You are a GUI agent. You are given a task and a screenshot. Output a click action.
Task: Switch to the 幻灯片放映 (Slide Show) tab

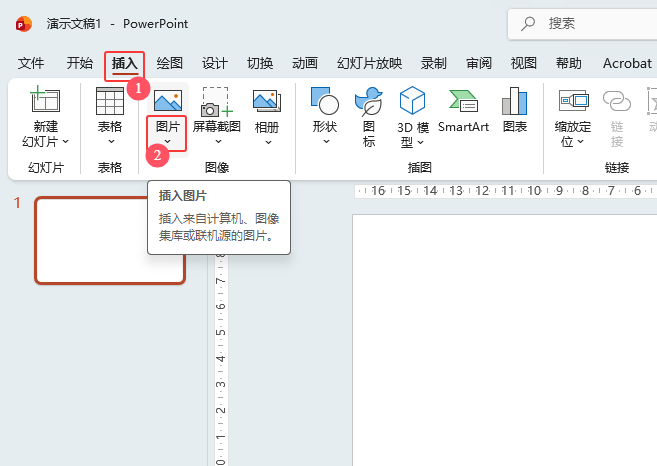369,63
